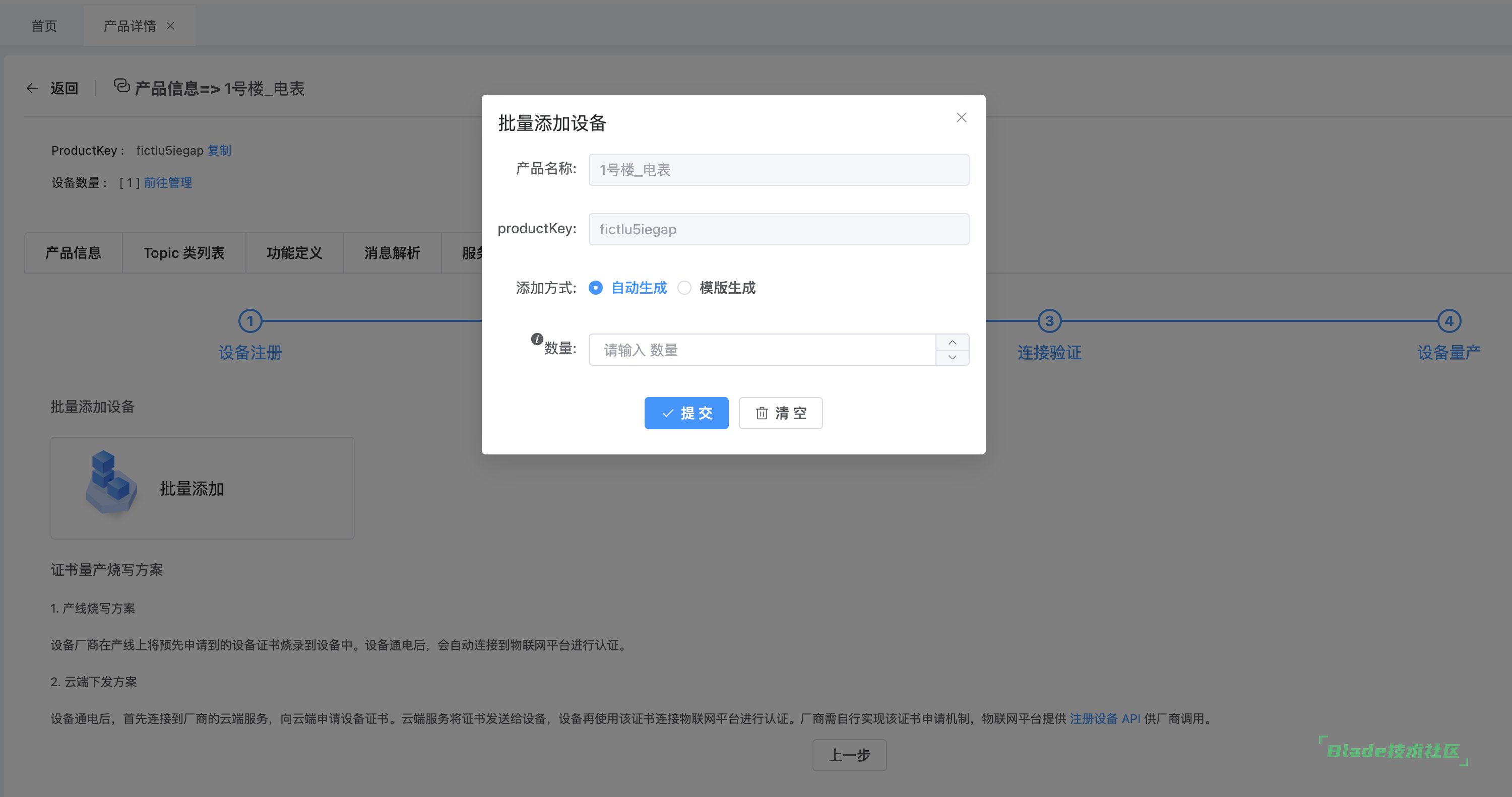Select the 模版生成 radio option
Screen dimensions: 1512x797
(684, 288)
